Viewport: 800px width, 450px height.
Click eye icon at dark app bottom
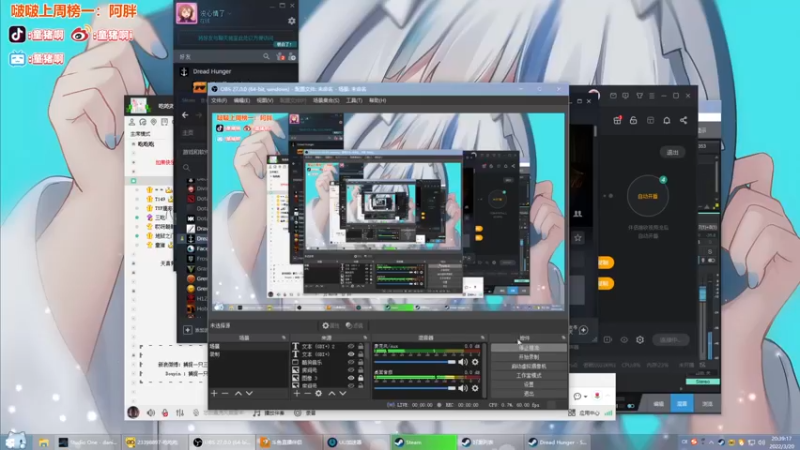pyautogui.click(x=624, y=340)
